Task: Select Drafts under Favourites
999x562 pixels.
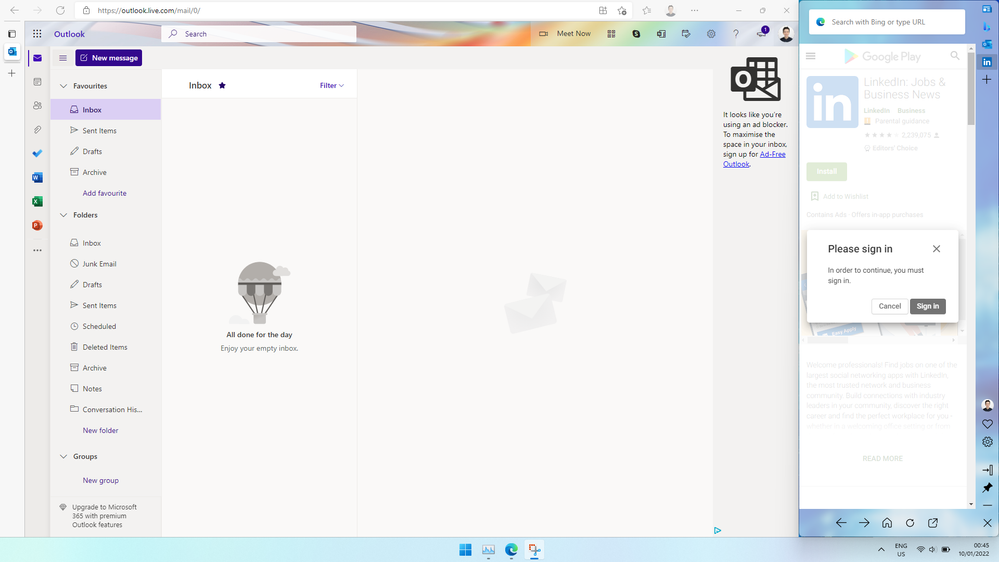Action: pos(106,152)
